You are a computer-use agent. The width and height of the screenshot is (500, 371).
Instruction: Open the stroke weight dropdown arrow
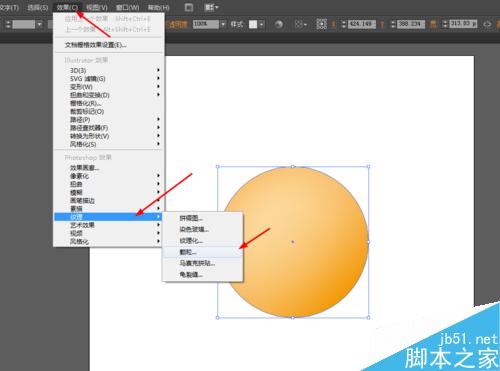[40, 24]
